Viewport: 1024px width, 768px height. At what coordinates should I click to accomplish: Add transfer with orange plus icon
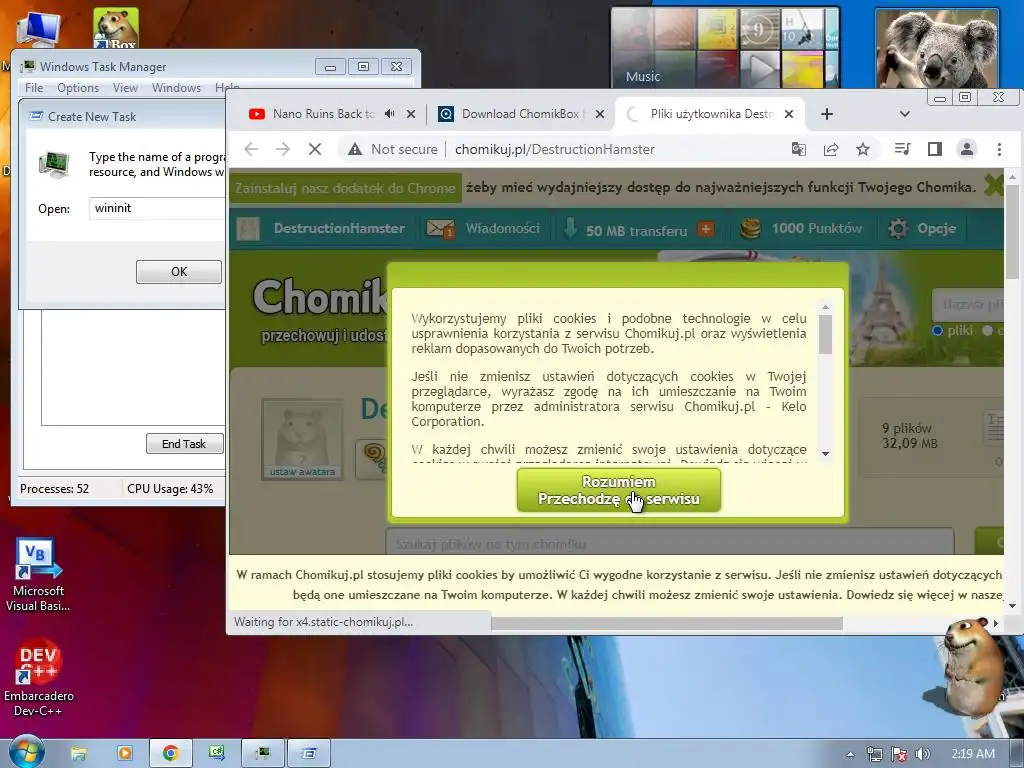pyautogui.click(x=706, y=229)
